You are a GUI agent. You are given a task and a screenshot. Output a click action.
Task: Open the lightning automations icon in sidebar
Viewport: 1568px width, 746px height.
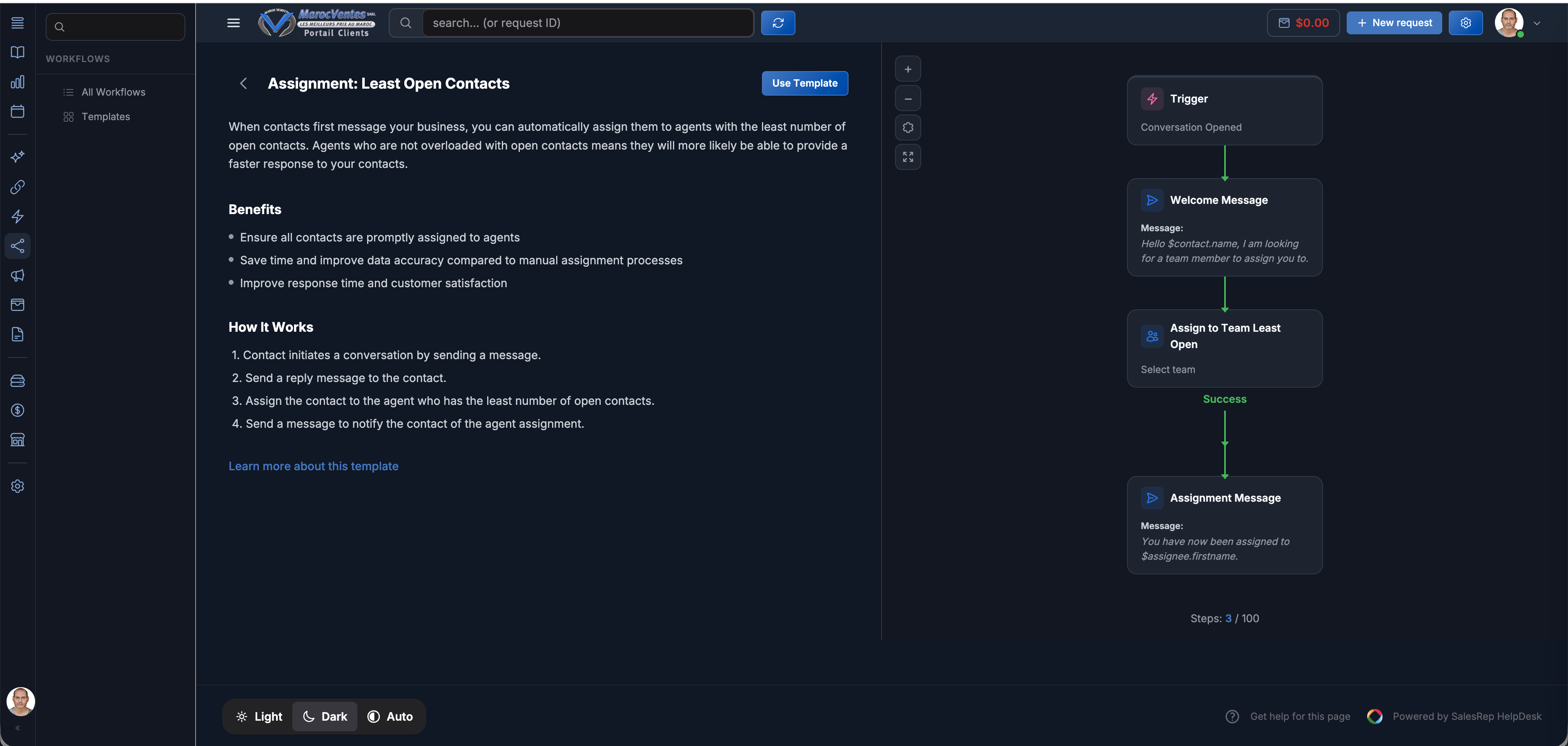tap(18, 216)
